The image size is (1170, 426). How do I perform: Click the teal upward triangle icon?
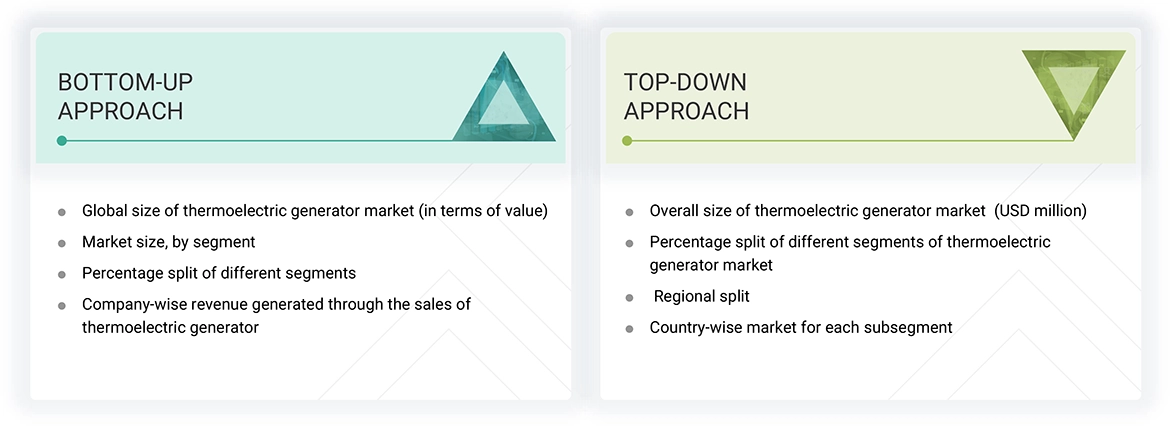(x=504, y=102)
